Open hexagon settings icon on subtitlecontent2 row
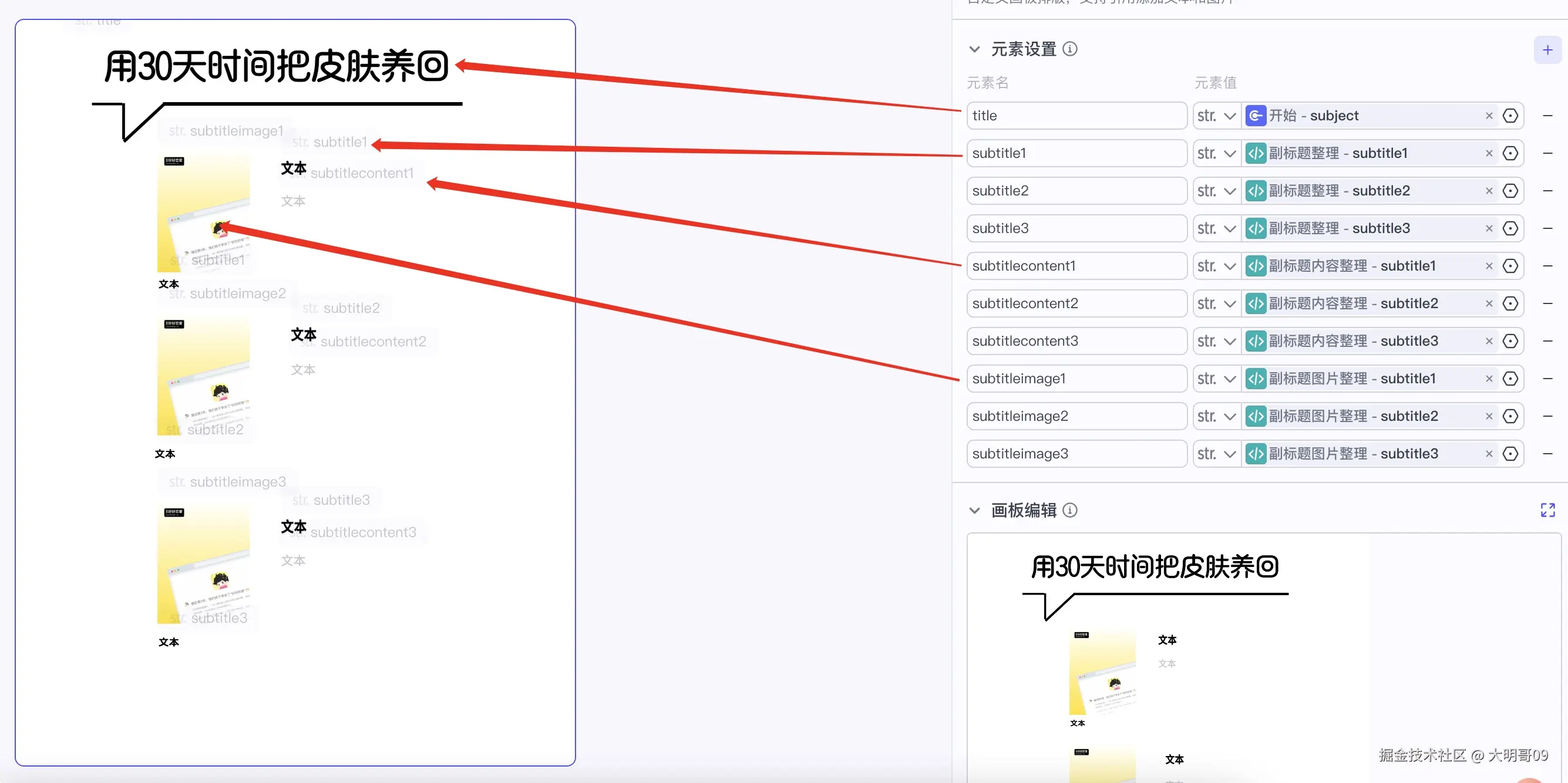Viewport: 1568px width, 783px height. 1509,303
